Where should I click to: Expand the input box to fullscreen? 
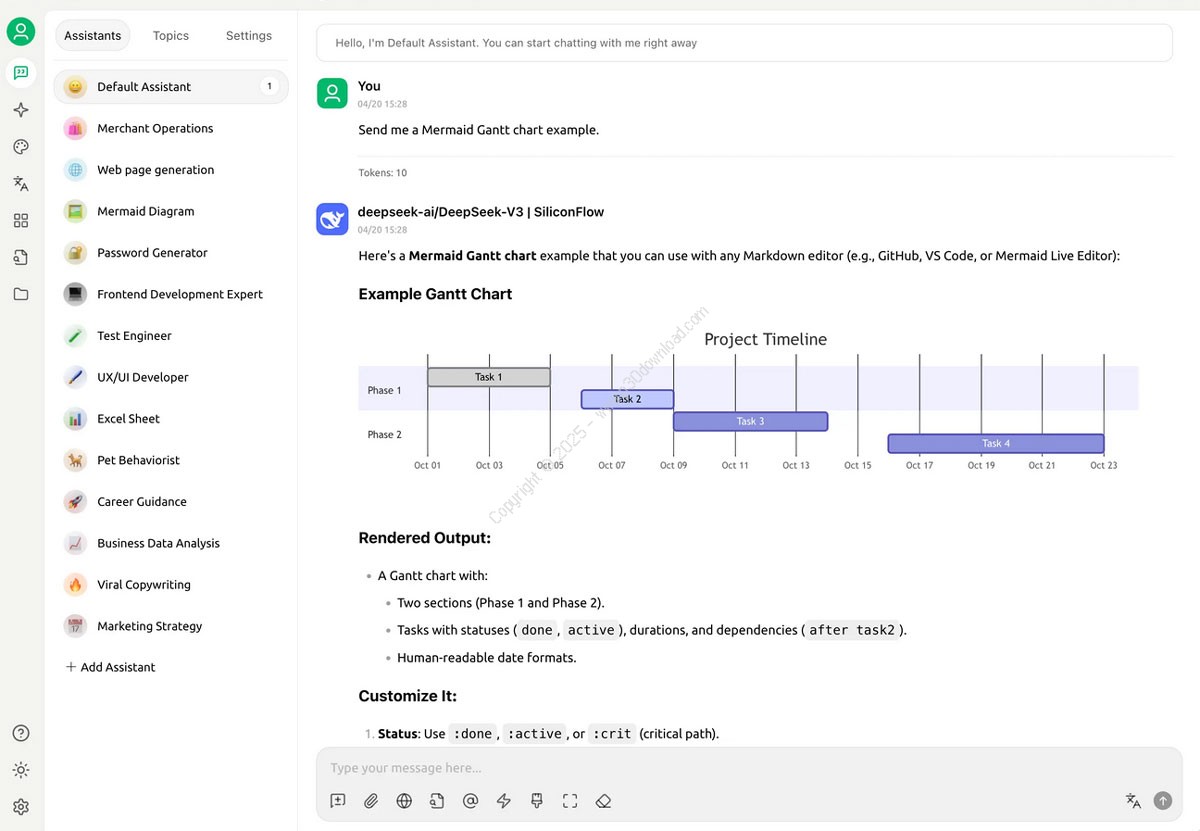(570, 801)
